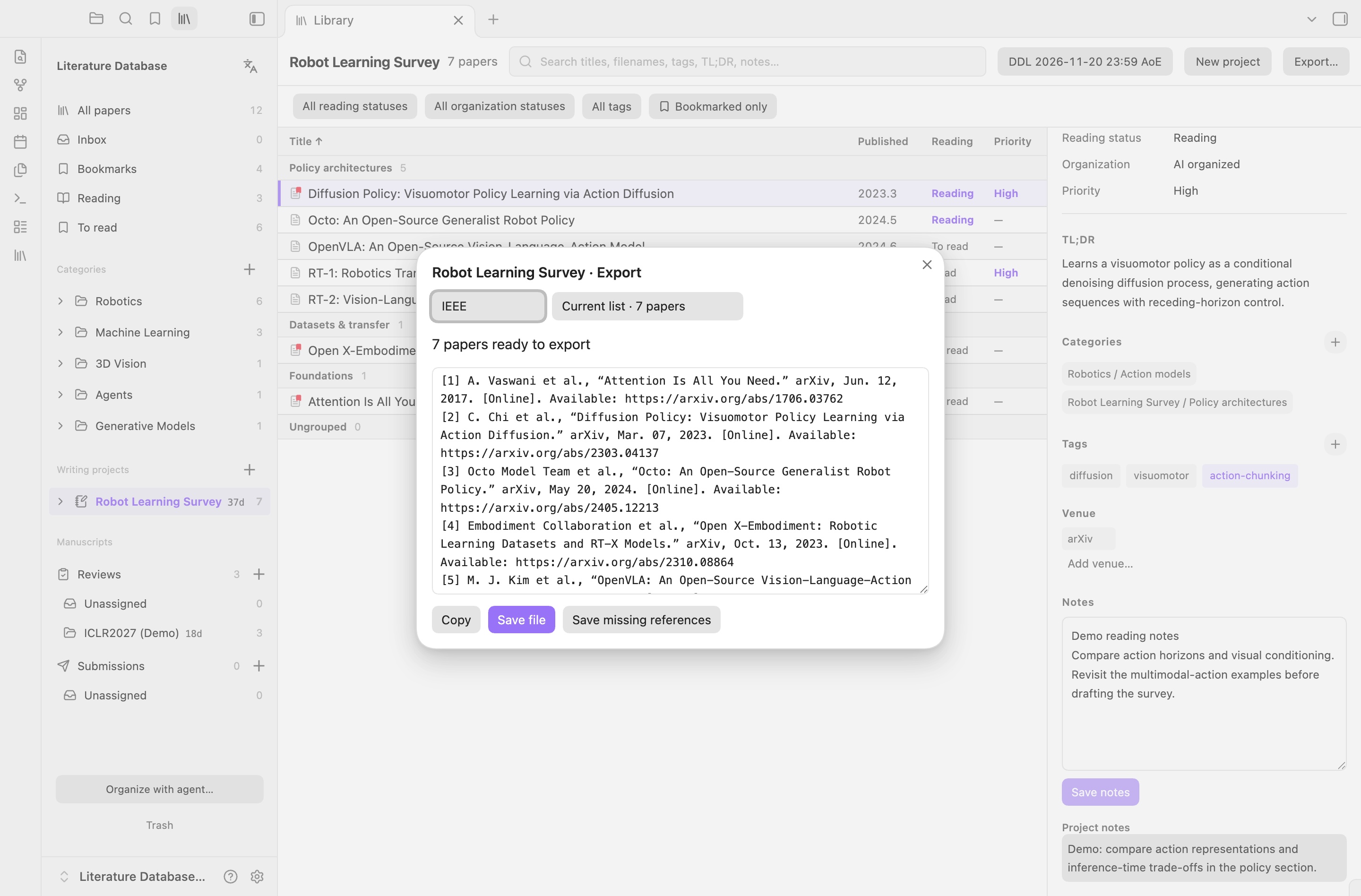This screenshot has width=1361, height=896.
Task: Open the Inbox list
Action: point(160,139)
